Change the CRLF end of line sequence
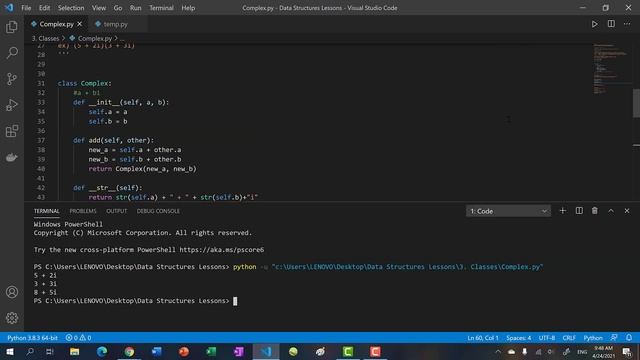Viewport: 640px width, 360px height. click(569, 338)
